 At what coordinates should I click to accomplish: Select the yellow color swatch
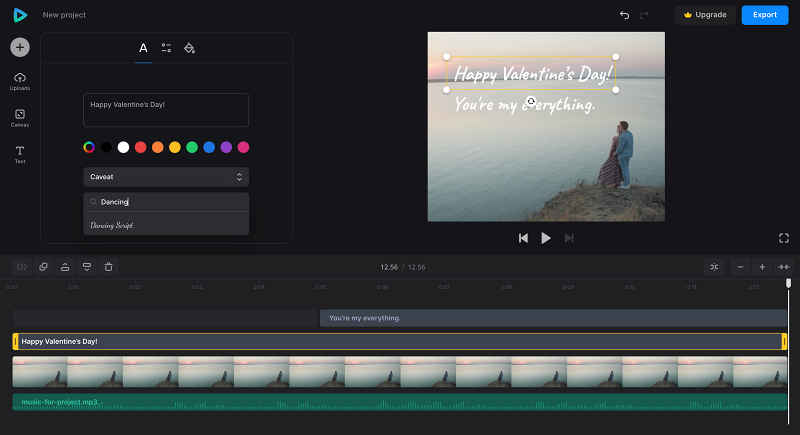tap(175, 147)
